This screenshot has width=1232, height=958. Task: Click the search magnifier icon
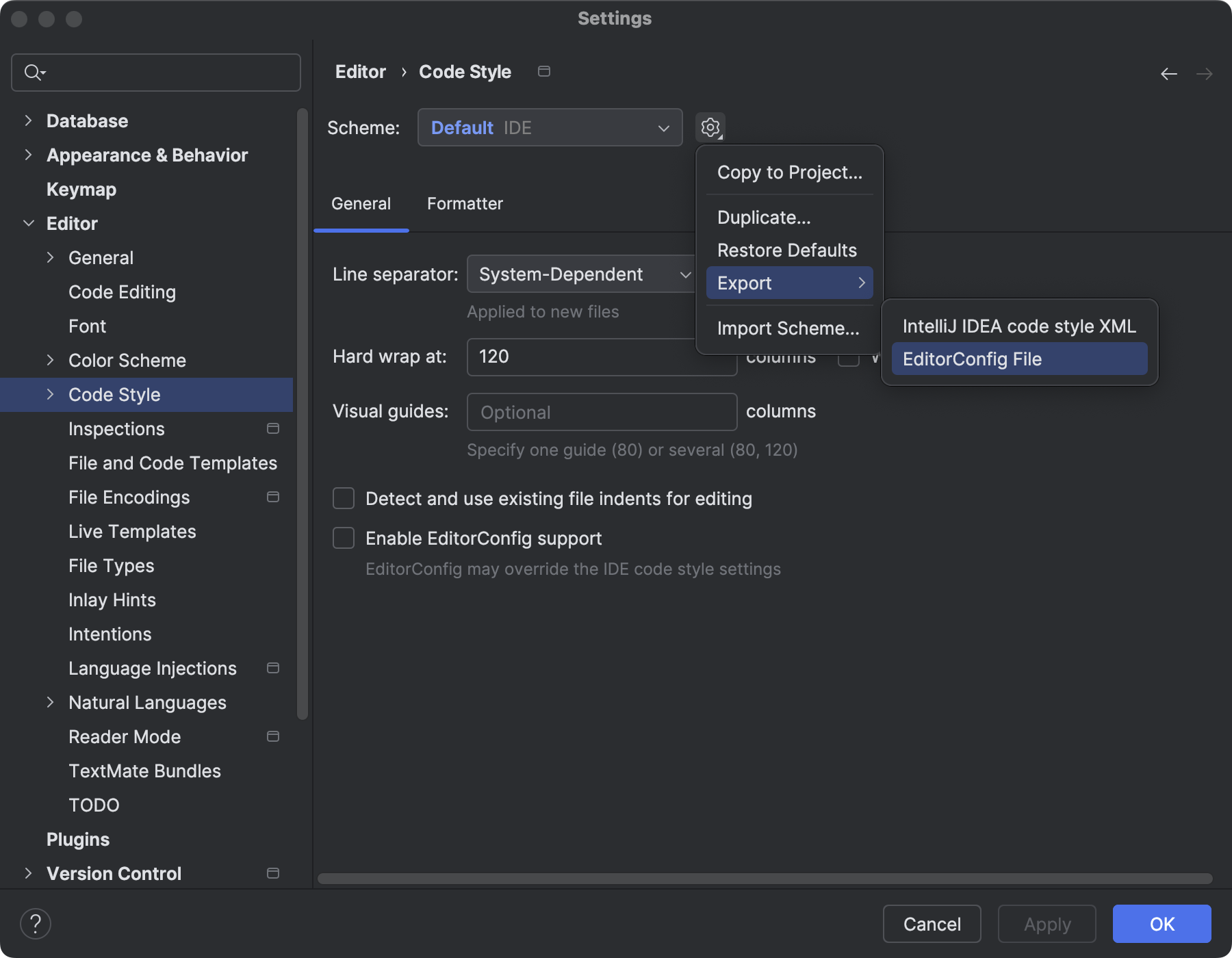(x=33, y=72)
